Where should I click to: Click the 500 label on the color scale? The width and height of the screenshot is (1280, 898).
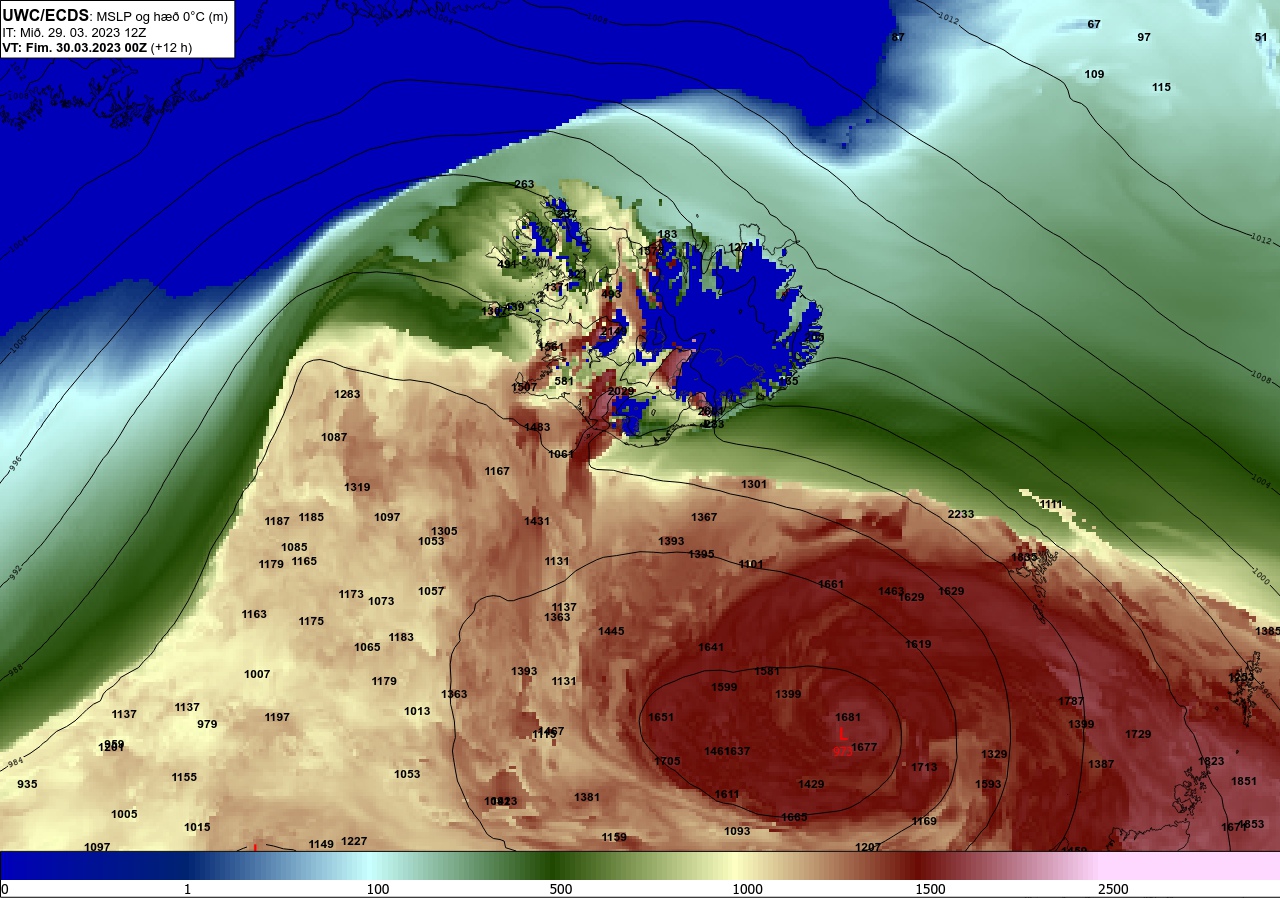(561, 889)
